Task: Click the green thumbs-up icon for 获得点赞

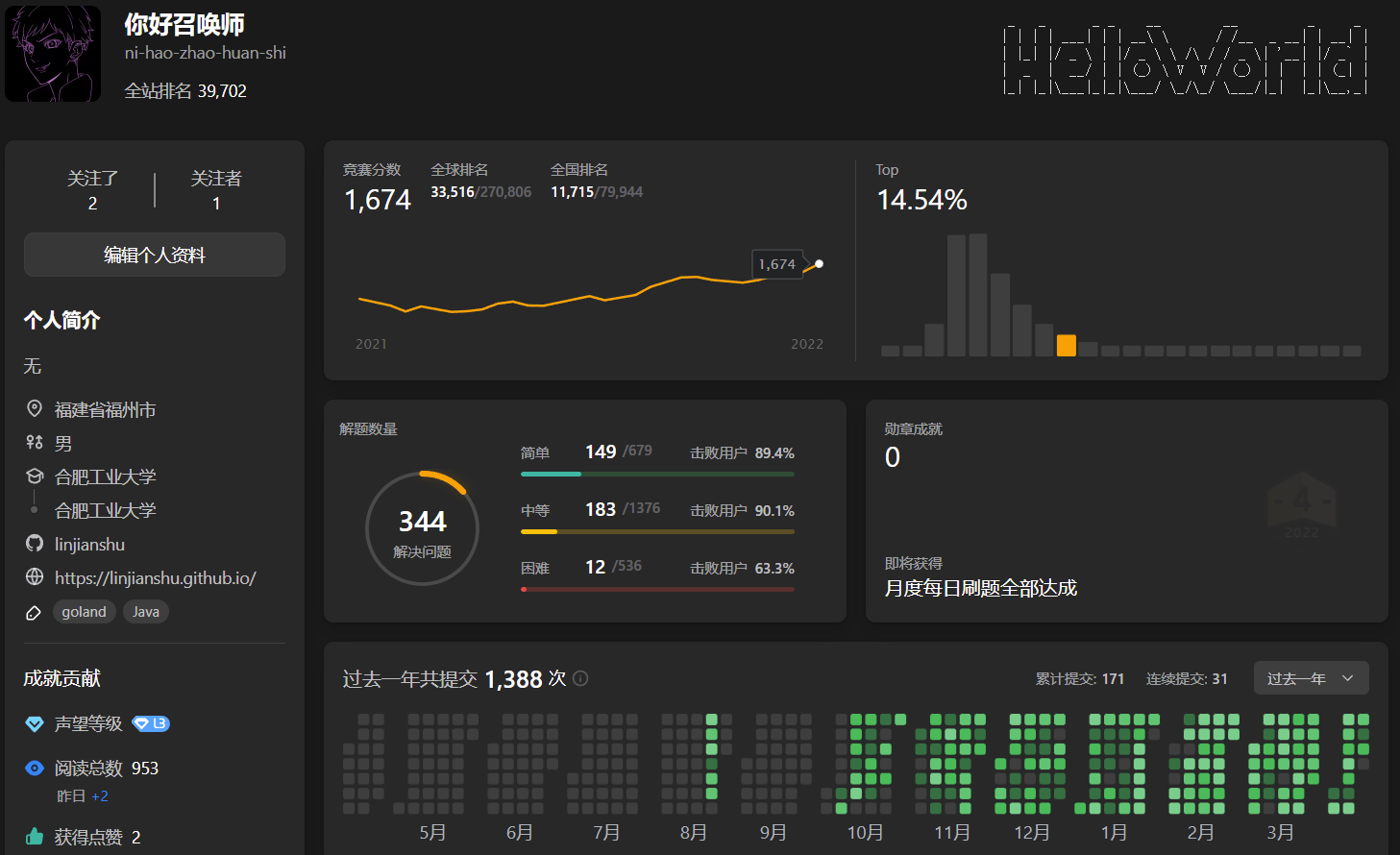Action: point(35,836)
